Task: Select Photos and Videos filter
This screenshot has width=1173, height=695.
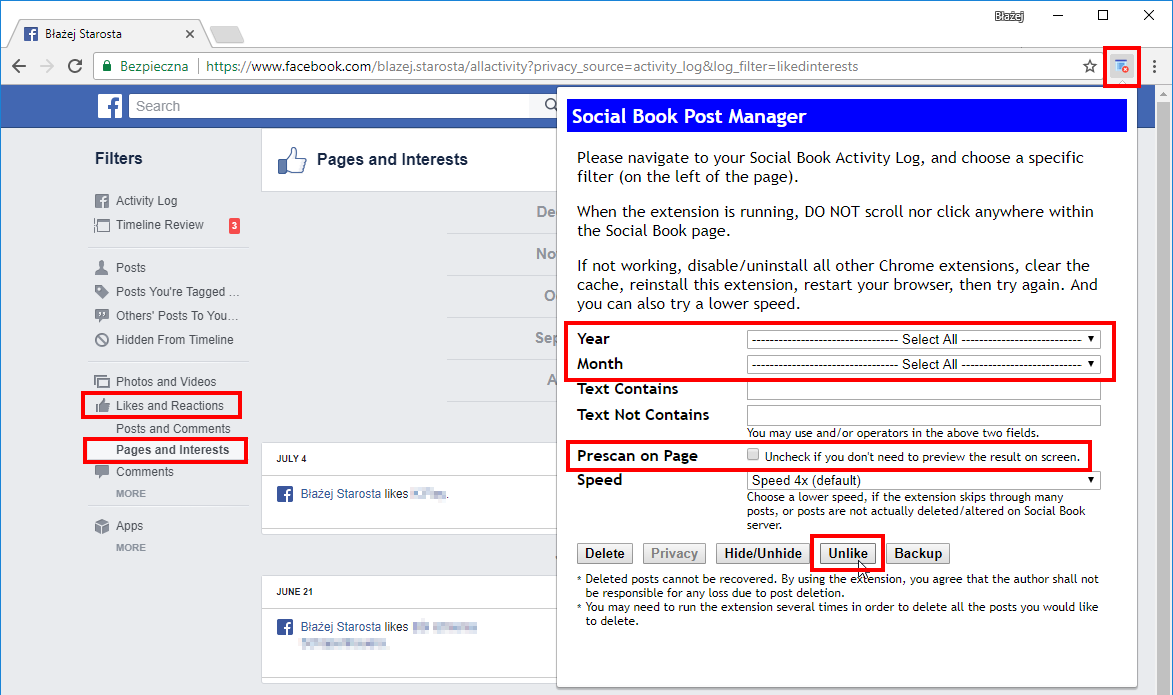Action: point(166,382)
